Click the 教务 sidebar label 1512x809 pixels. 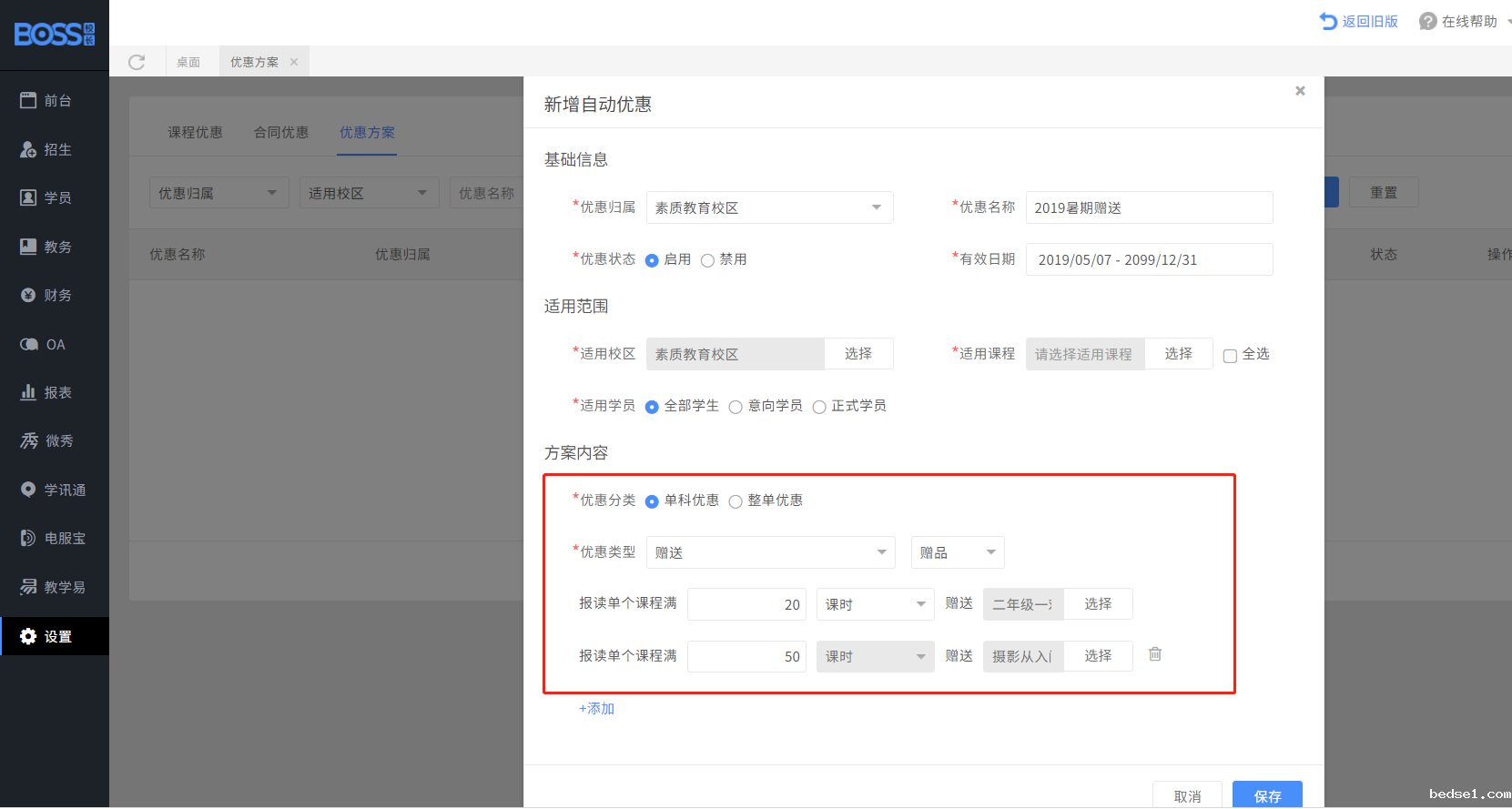58,247
